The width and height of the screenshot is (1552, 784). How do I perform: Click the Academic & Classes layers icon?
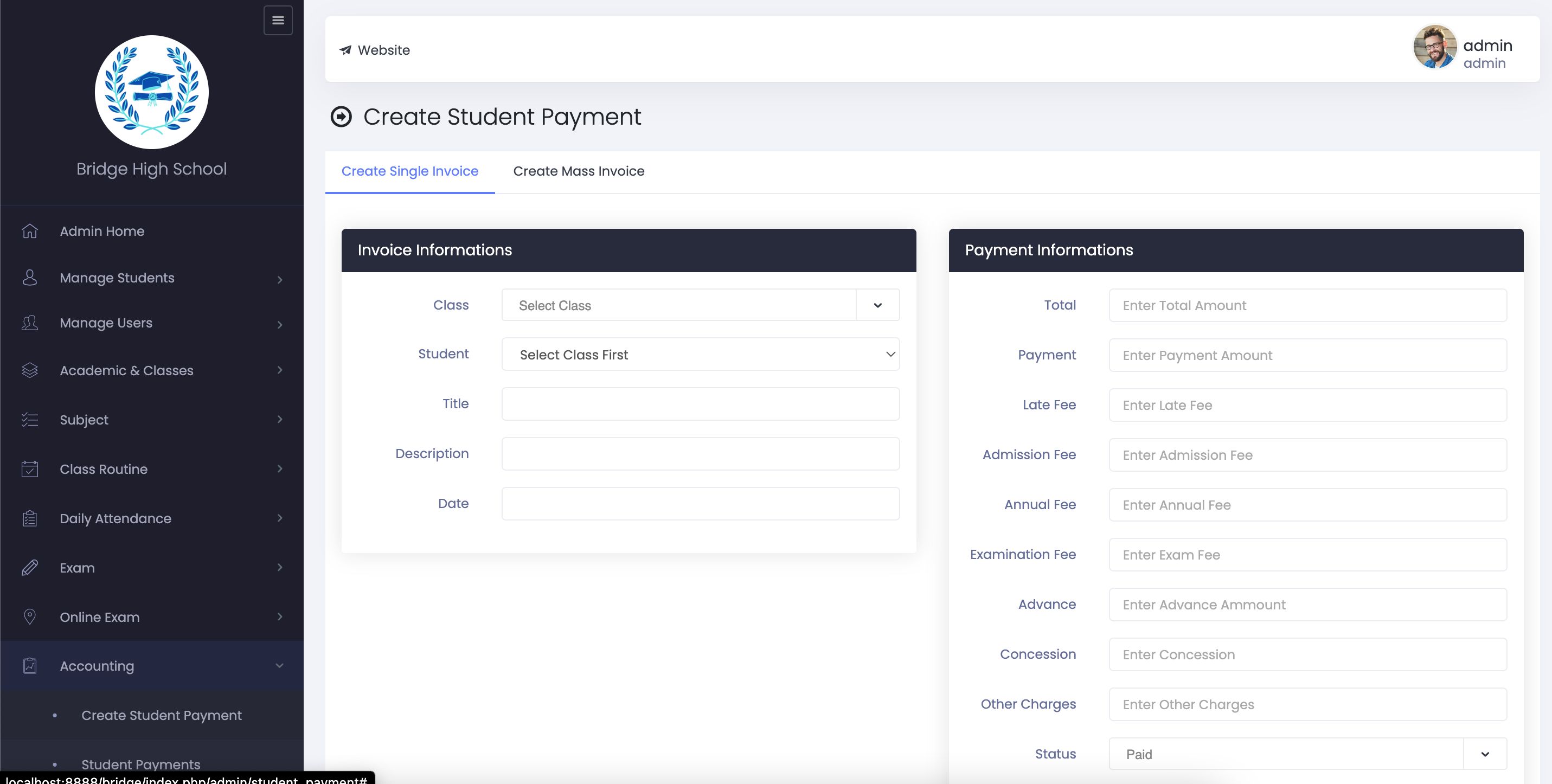[29, 370]
